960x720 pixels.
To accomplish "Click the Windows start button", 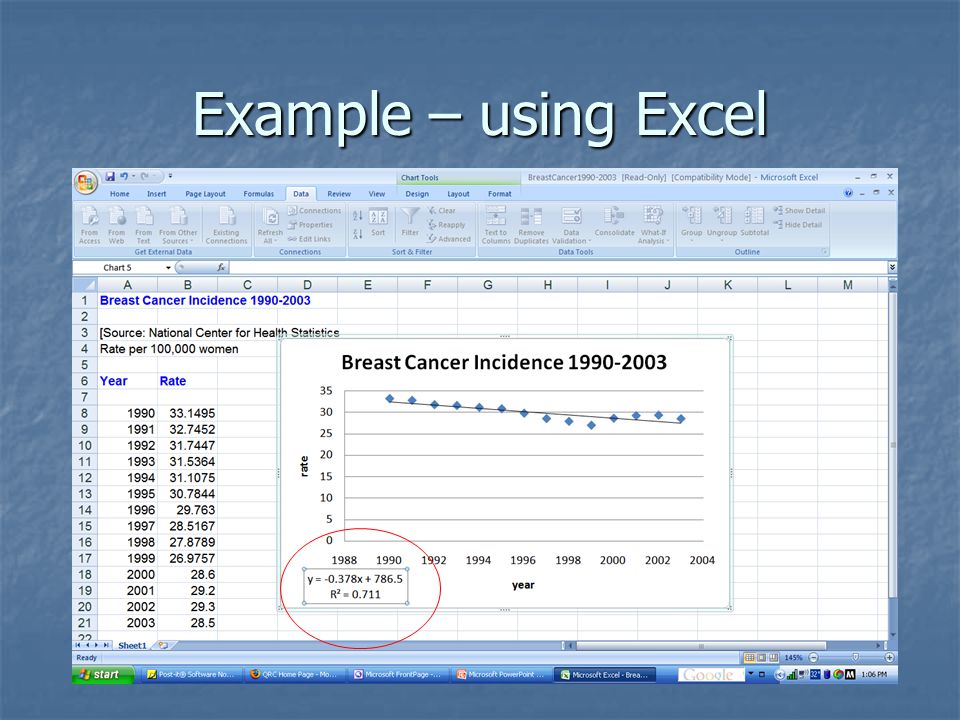I will click(x=103, y=674).
